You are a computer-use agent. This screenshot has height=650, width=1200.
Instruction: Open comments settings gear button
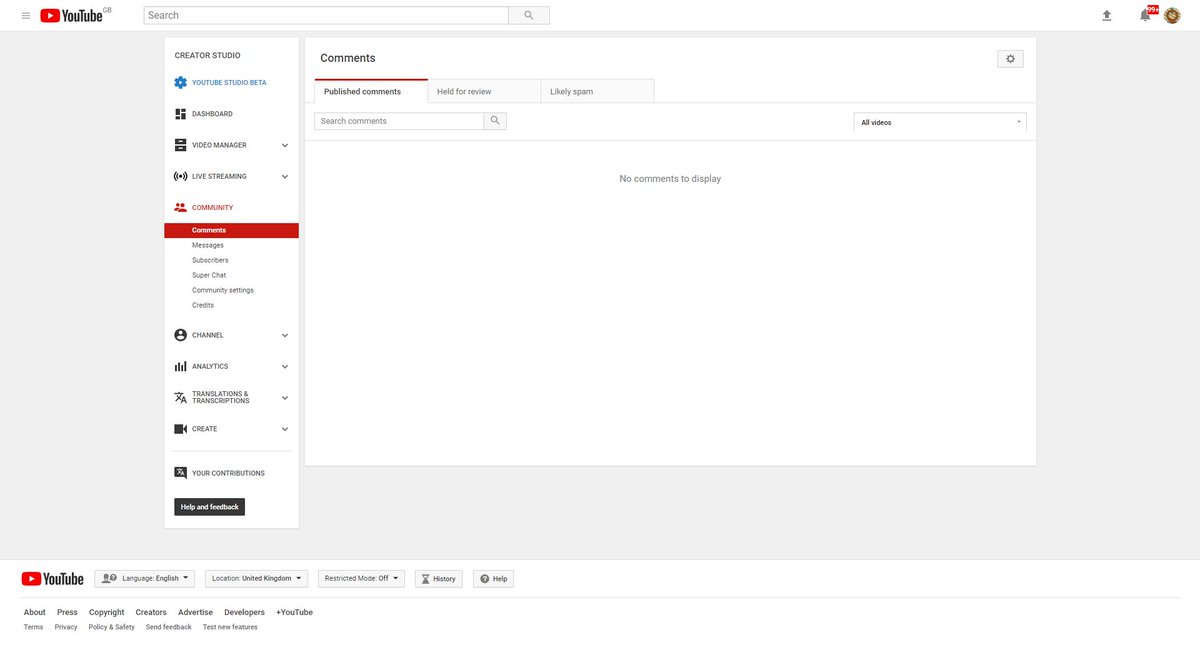coord(1010,59)
